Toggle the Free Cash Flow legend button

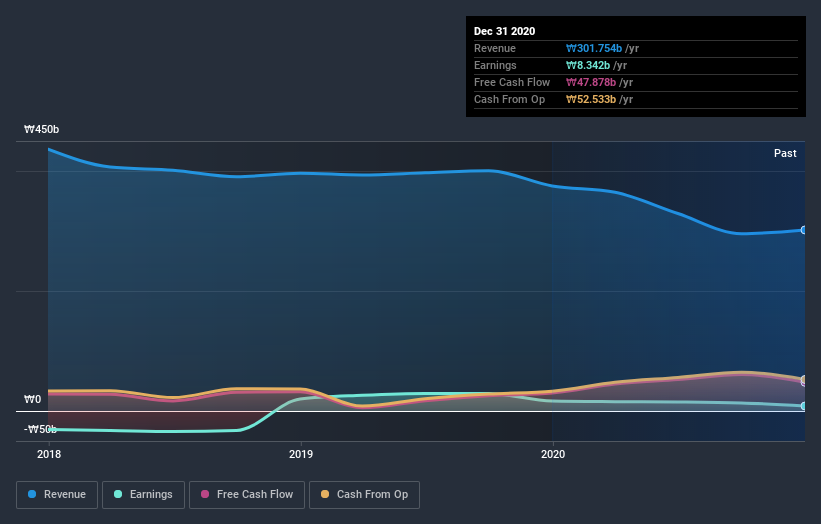(x=247, y=495)
